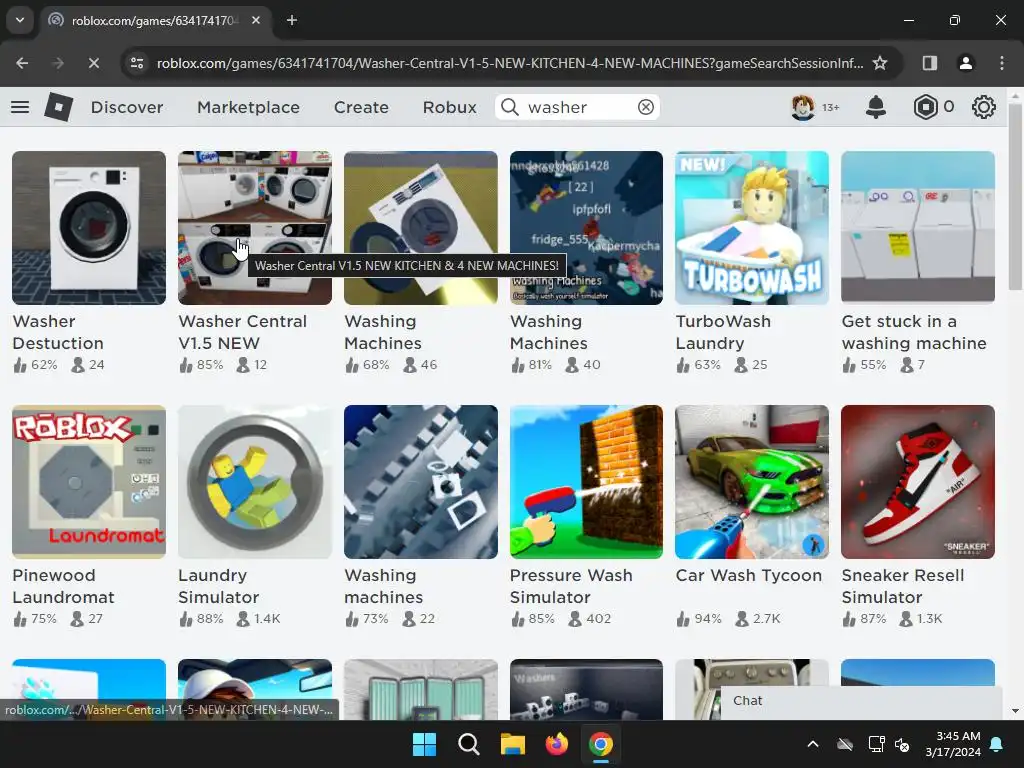1024x768 pixels.
Task: Open Chrome three-dot menu
Action: (x=1002, y=63)
